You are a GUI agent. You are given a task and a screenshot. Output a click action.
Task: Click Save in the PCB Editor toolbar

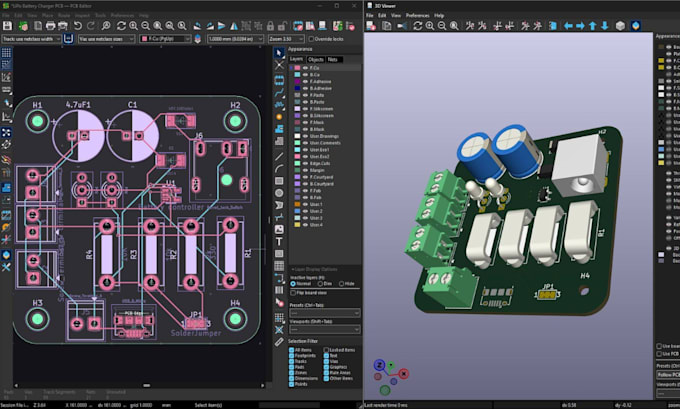point(7,26)
